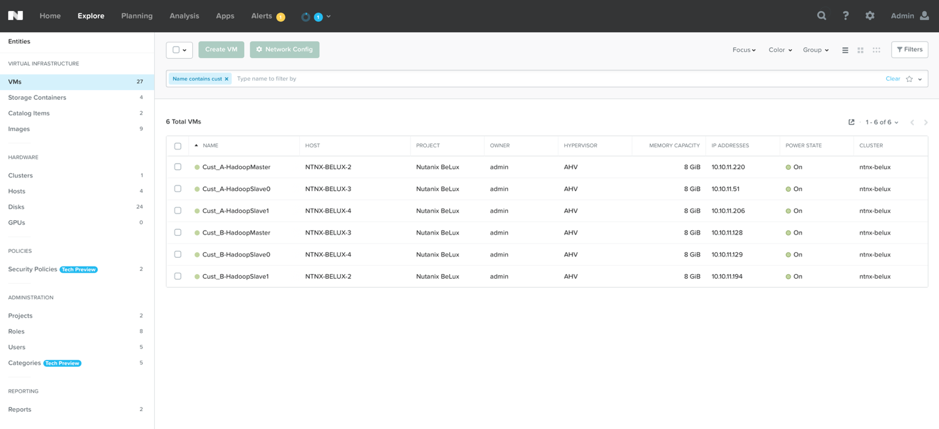Check the Cust_A-HadoopSlave0 row checkbox
This screenshot has width=939, height=429.
coord(178,188)
